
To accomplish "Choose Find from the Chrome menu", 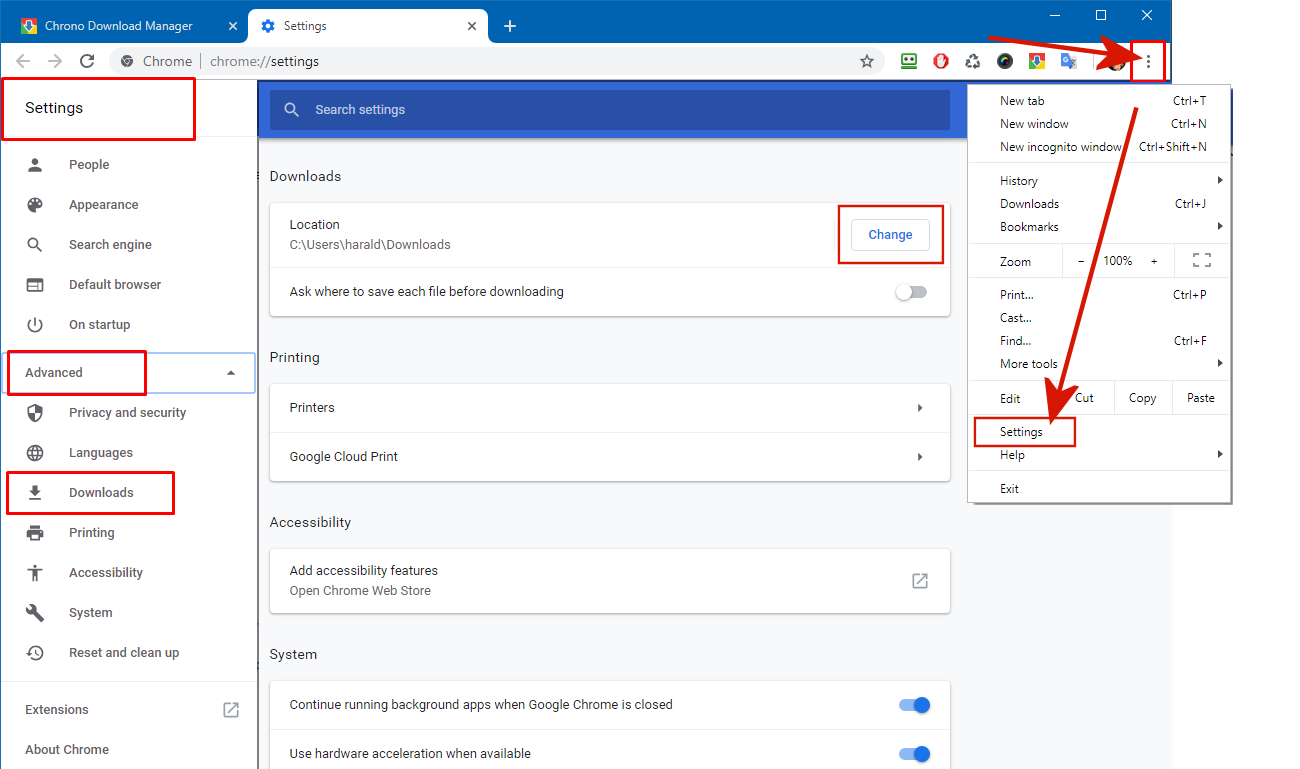I will 1099,341.
